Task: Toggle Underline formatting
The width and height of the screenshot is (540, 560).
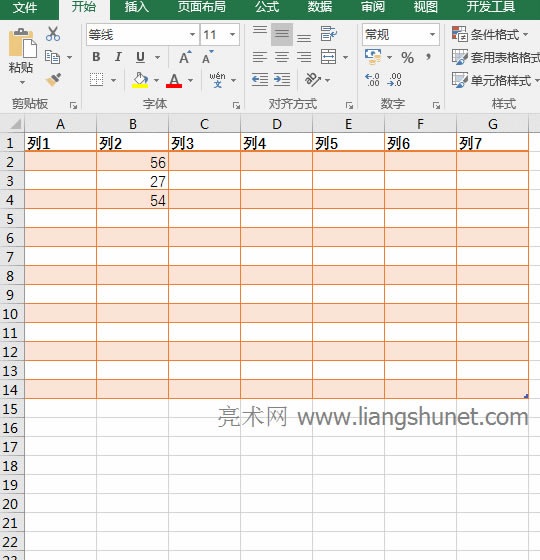Action: 140,57
